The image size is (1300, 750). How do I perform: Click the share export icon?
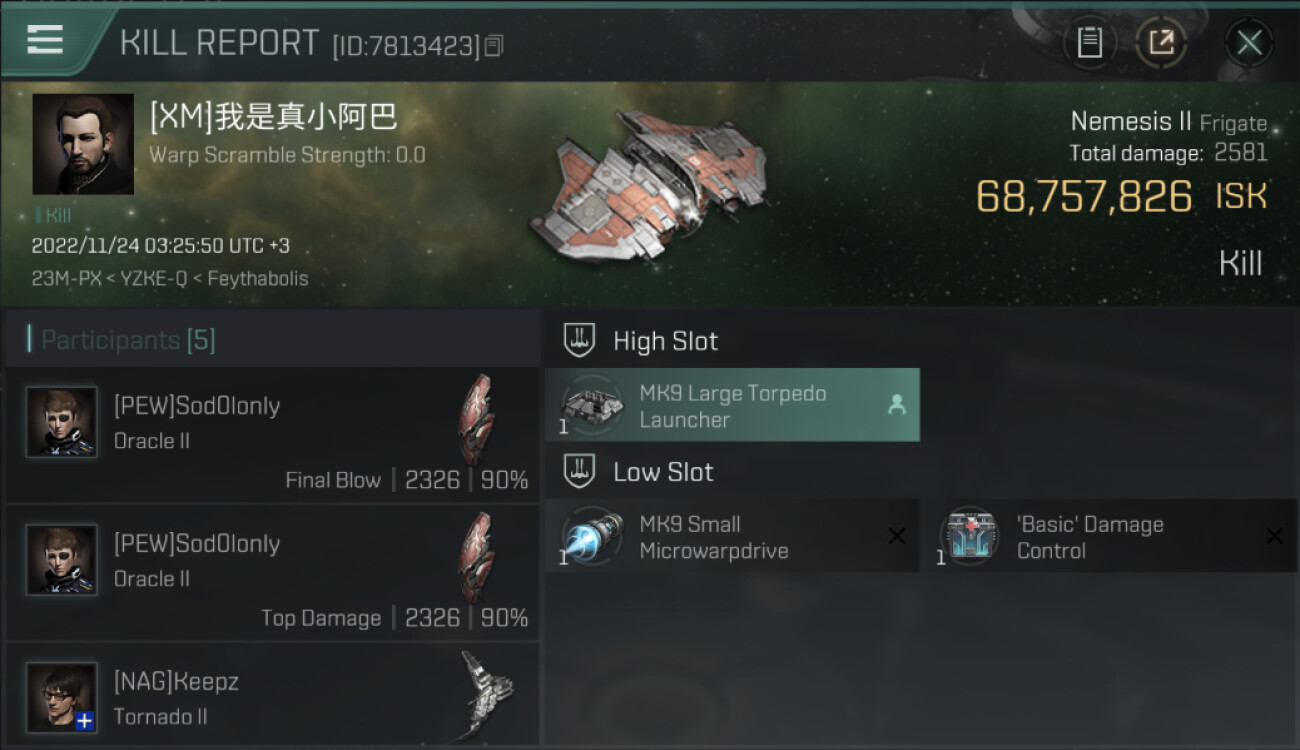coord(1161,43)
